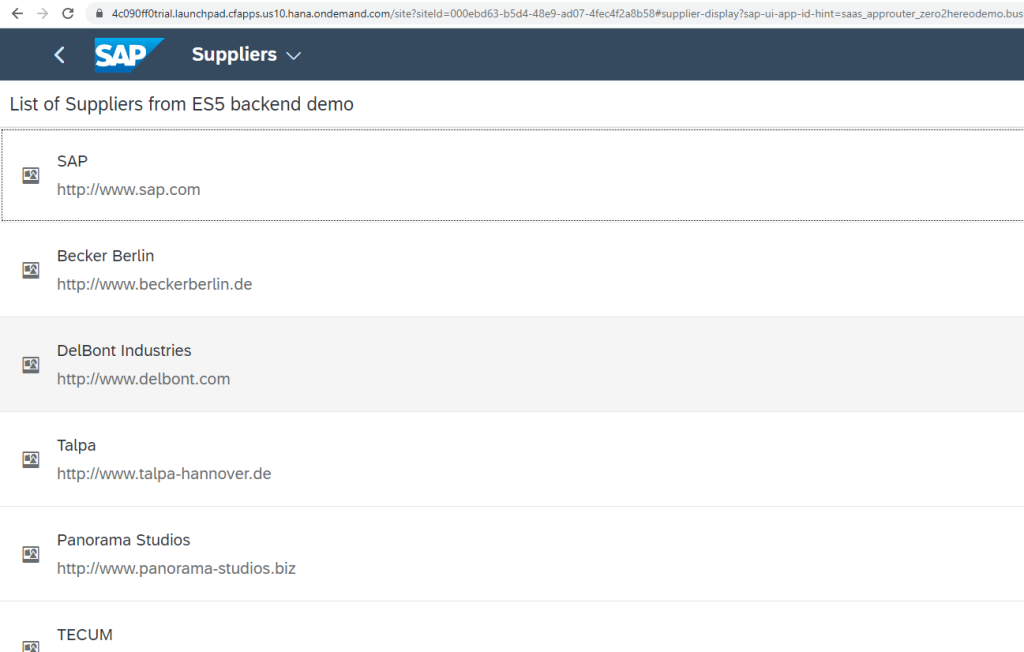This screenshot has height=652, width=1024.
Task: Click the http://www.panorama-studios.biz URL text
Action: click(176, 568)
